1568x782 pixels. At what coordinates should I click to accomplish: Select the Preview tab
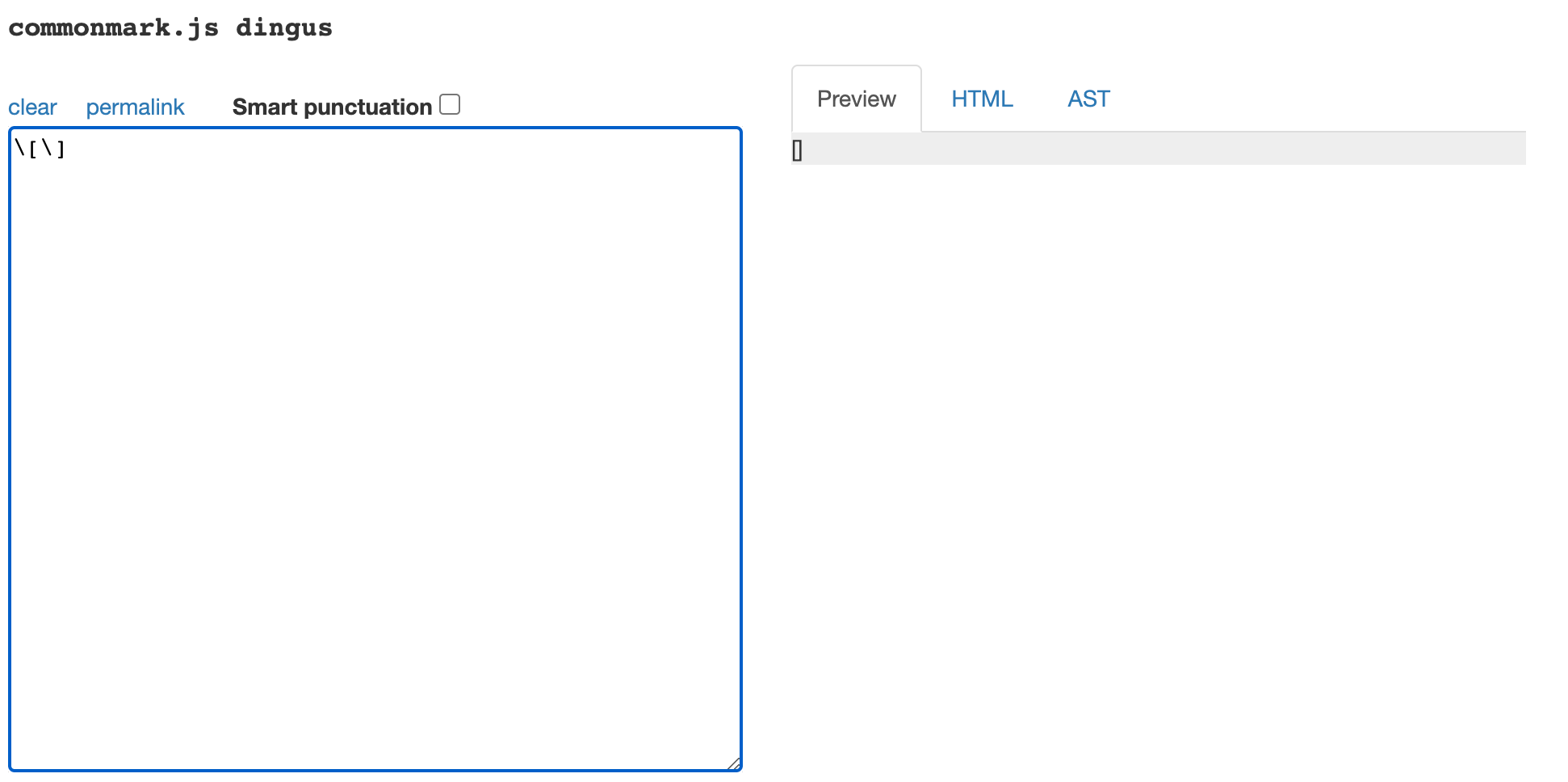856,99
